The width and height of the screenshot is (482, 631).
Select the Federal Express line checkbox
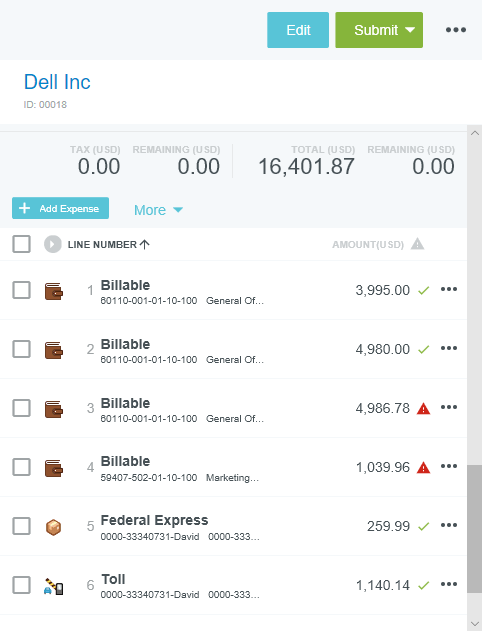click(x=21, y=526)
